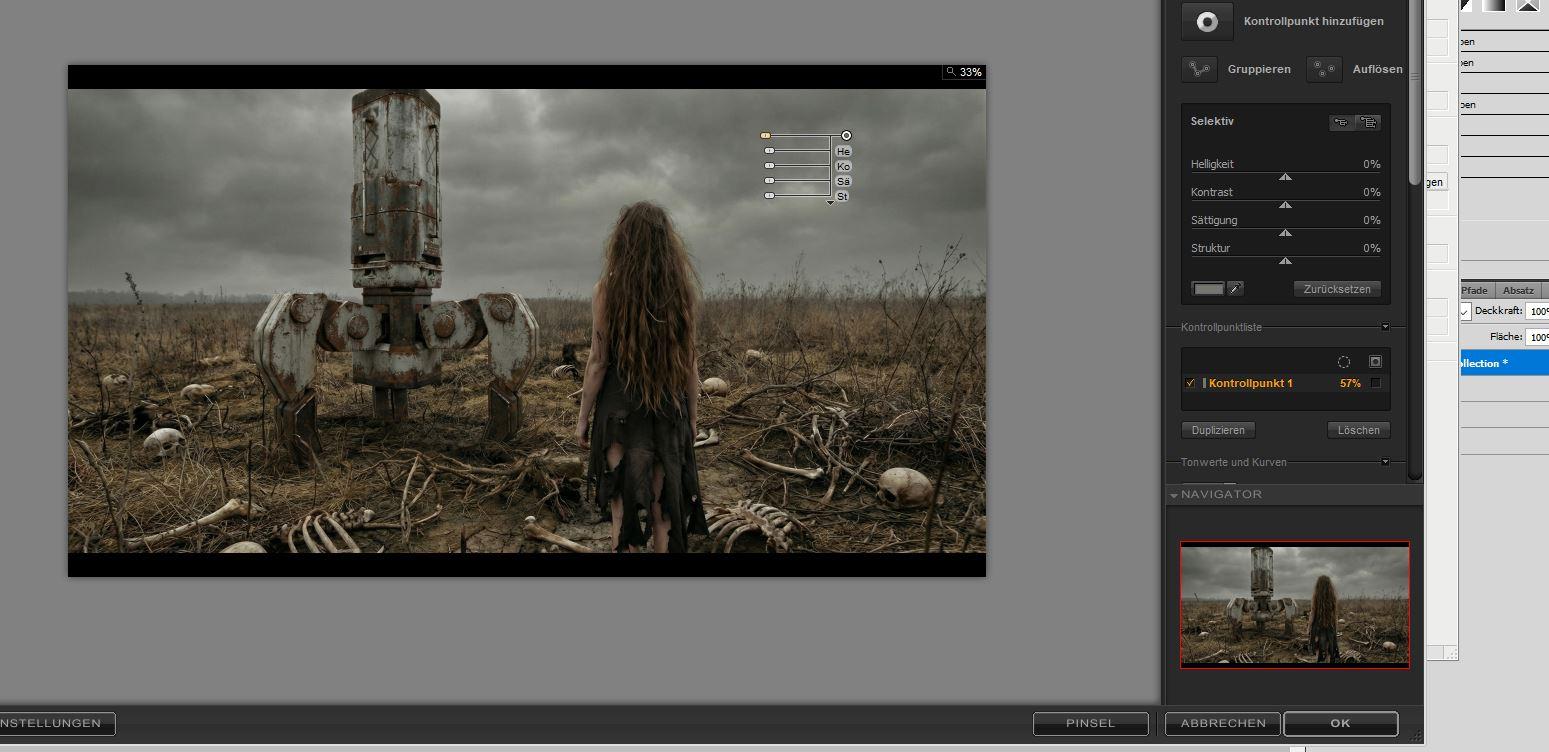
Task: Open the PINSEL brush button
Action: 1090,723
